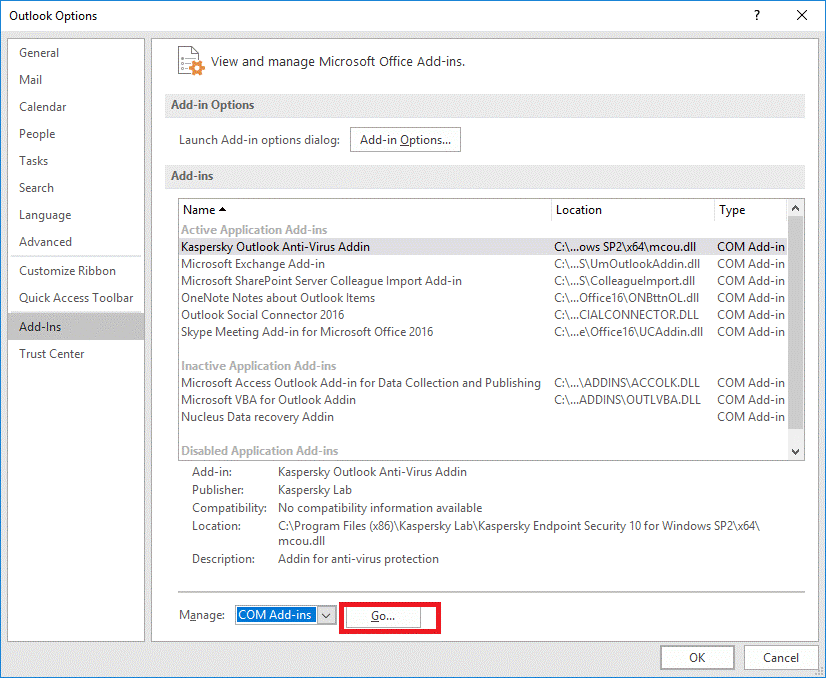Viewport: 826px width, 678px height.
Task: Click the Add-in Options button
Action: pos(405,140)
